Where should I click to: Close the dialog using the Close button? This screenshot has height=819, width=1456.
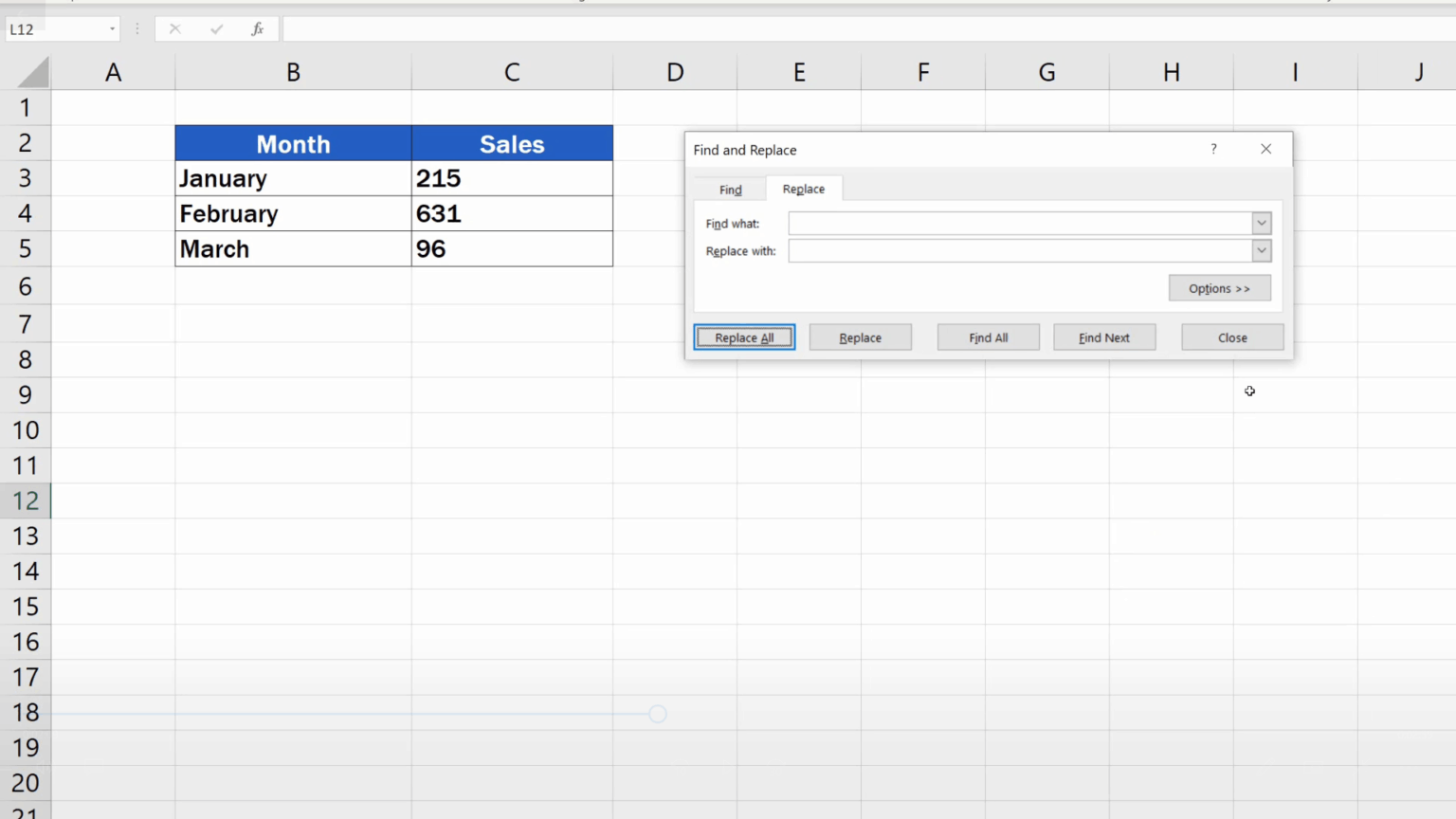1232,337
